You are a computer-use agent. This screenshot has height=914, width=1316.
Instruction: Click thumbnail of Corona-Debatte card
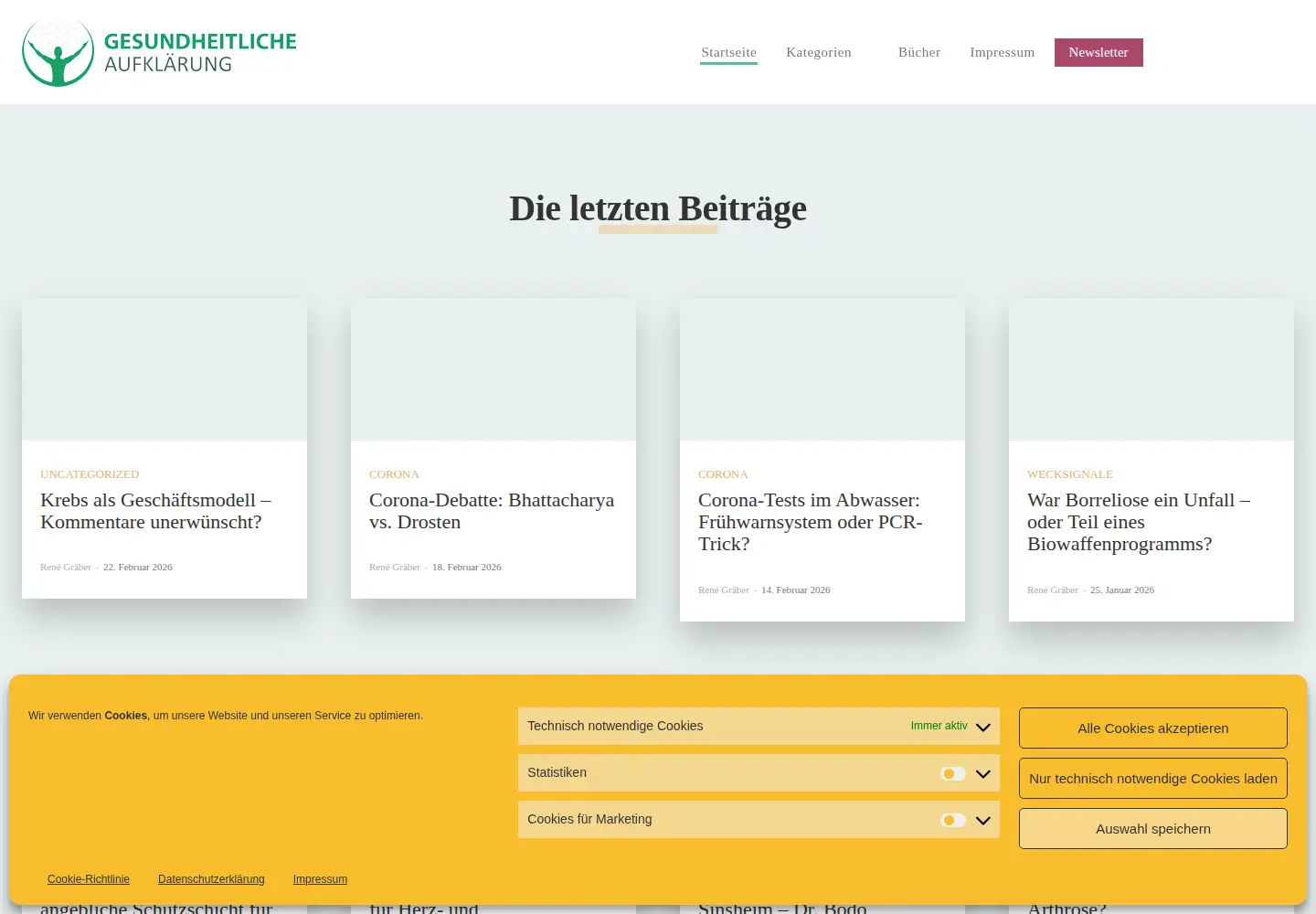click(493, 369)
